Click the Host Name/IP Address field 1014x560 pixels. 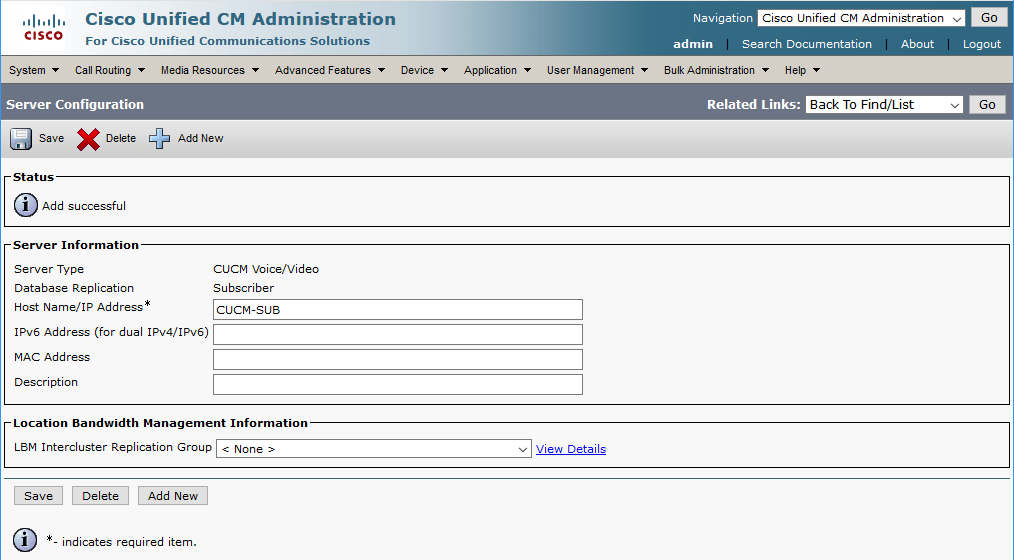398,309
